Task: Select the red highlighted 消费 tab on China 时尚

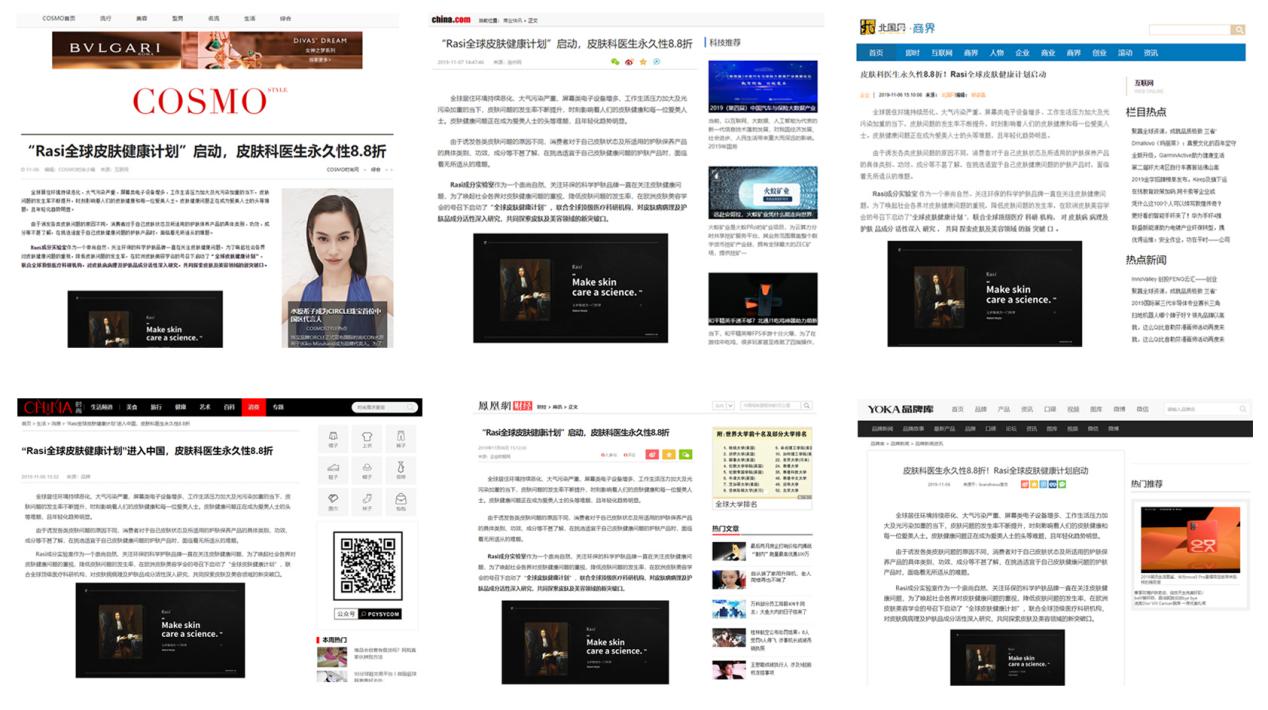Action: point(254,407)
